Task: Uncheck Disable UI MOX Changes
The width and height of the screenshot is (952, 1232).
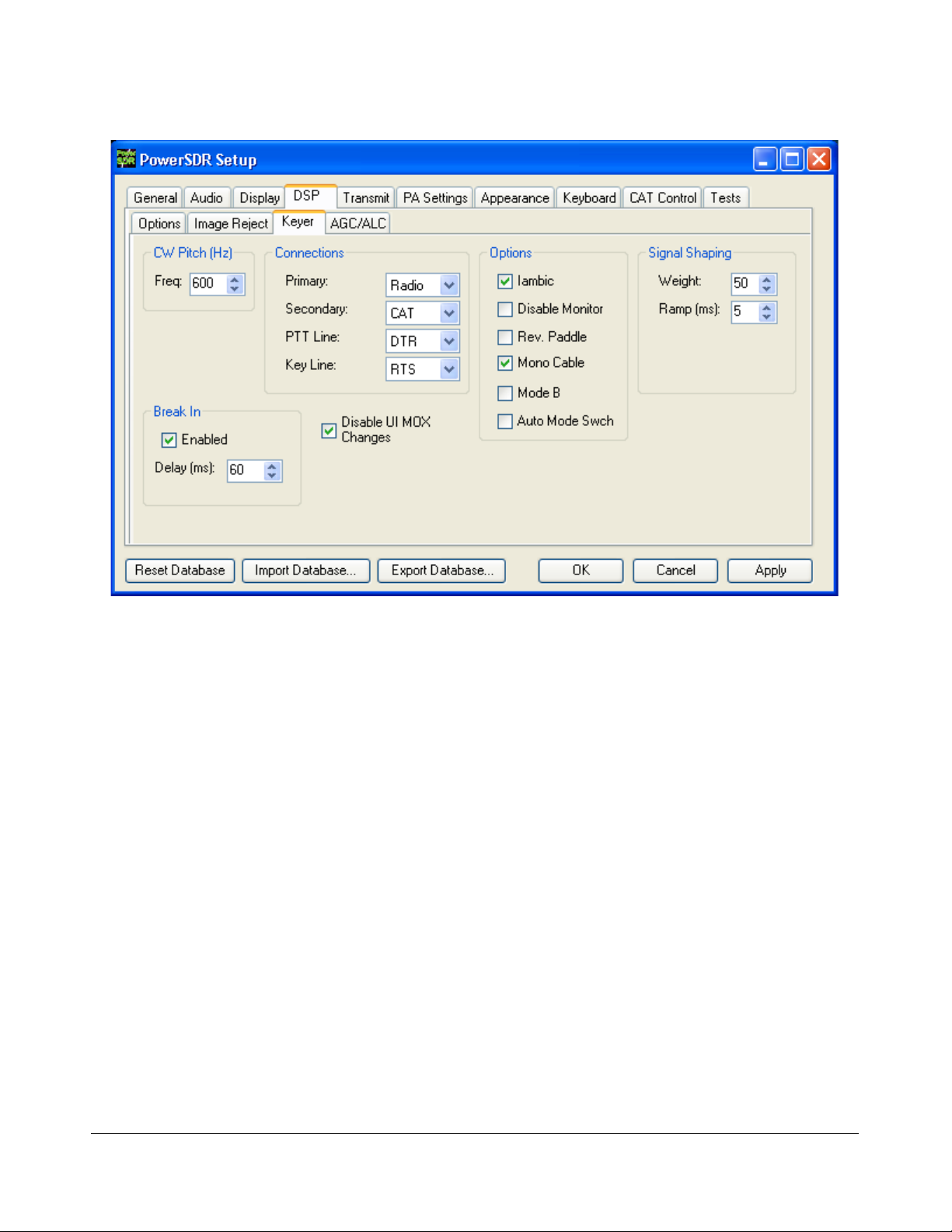Action: (329, 430)
